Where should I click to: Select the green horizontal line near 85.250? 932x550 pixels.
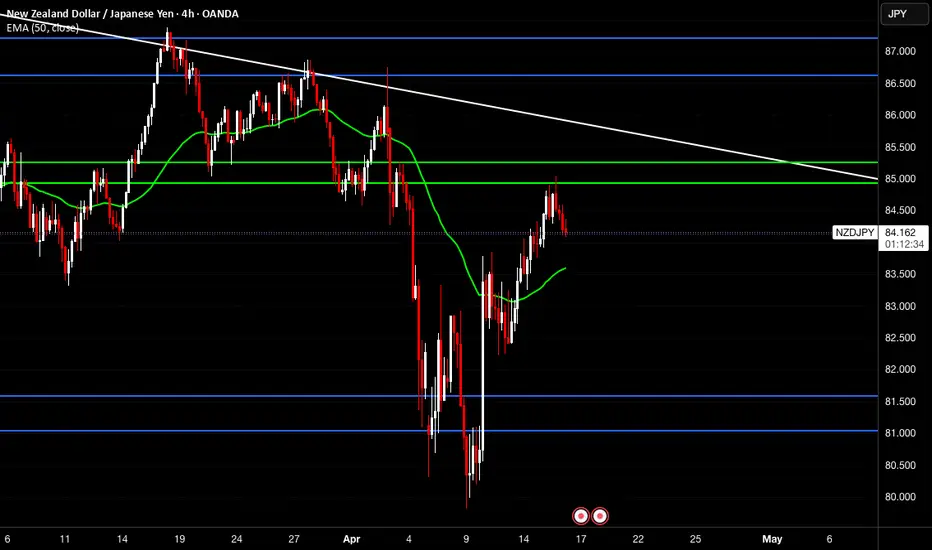[x=439, y=162]
